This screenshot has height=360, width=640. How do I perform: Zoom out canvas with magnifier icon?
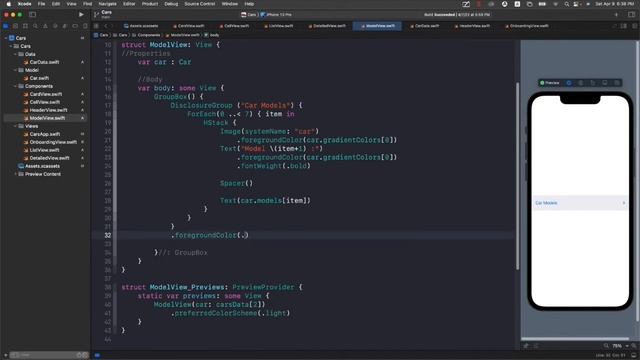(606, 346)
